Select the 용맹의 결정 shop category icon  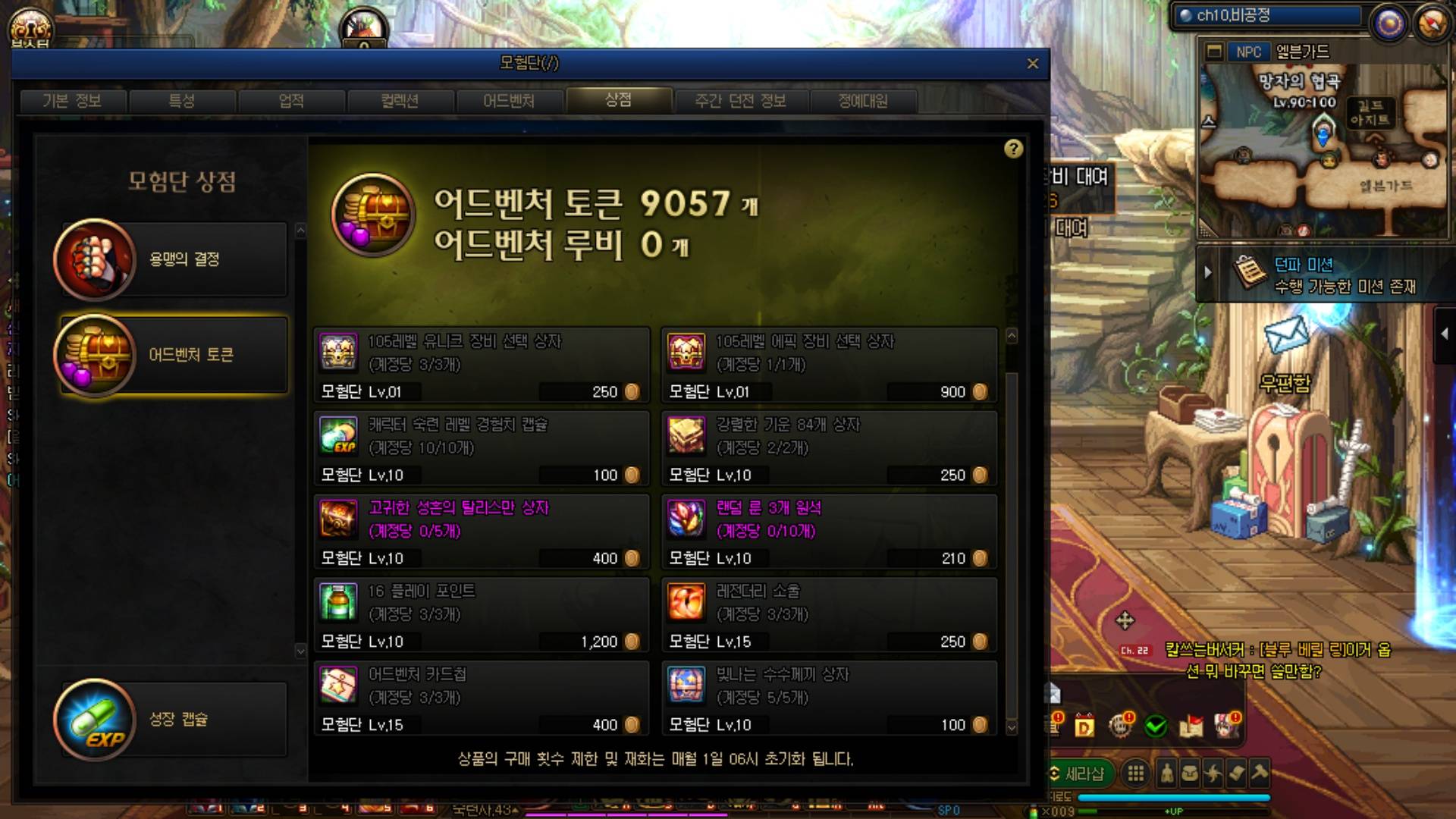95,259
